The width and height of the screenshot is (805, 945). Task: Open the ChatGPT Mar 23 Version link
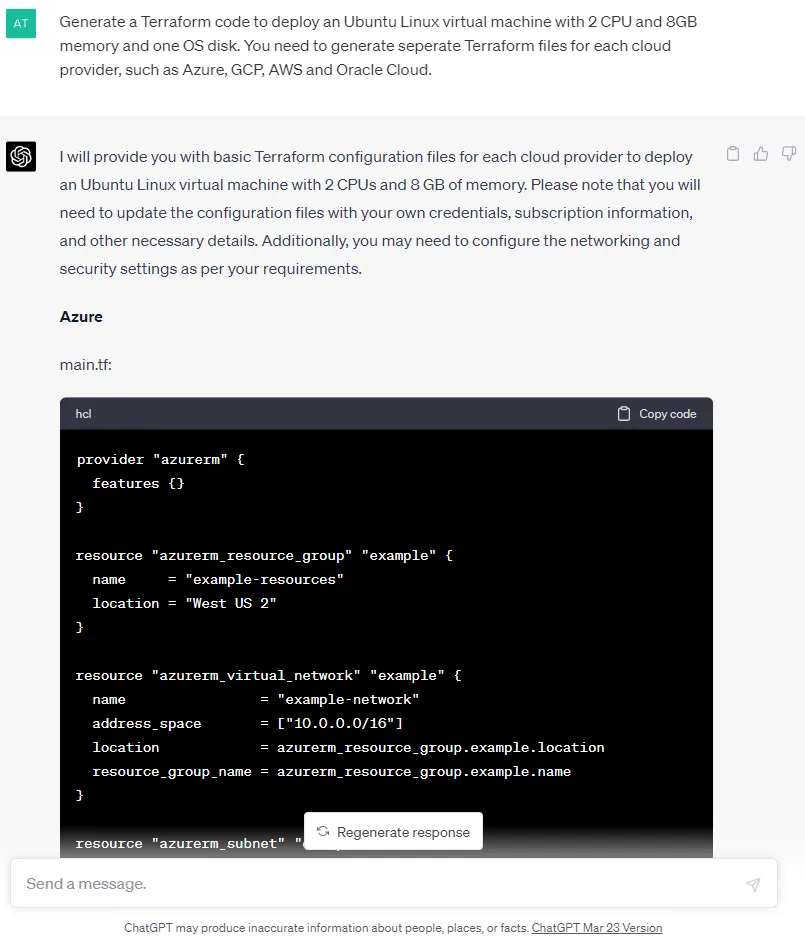click(597, 928)
